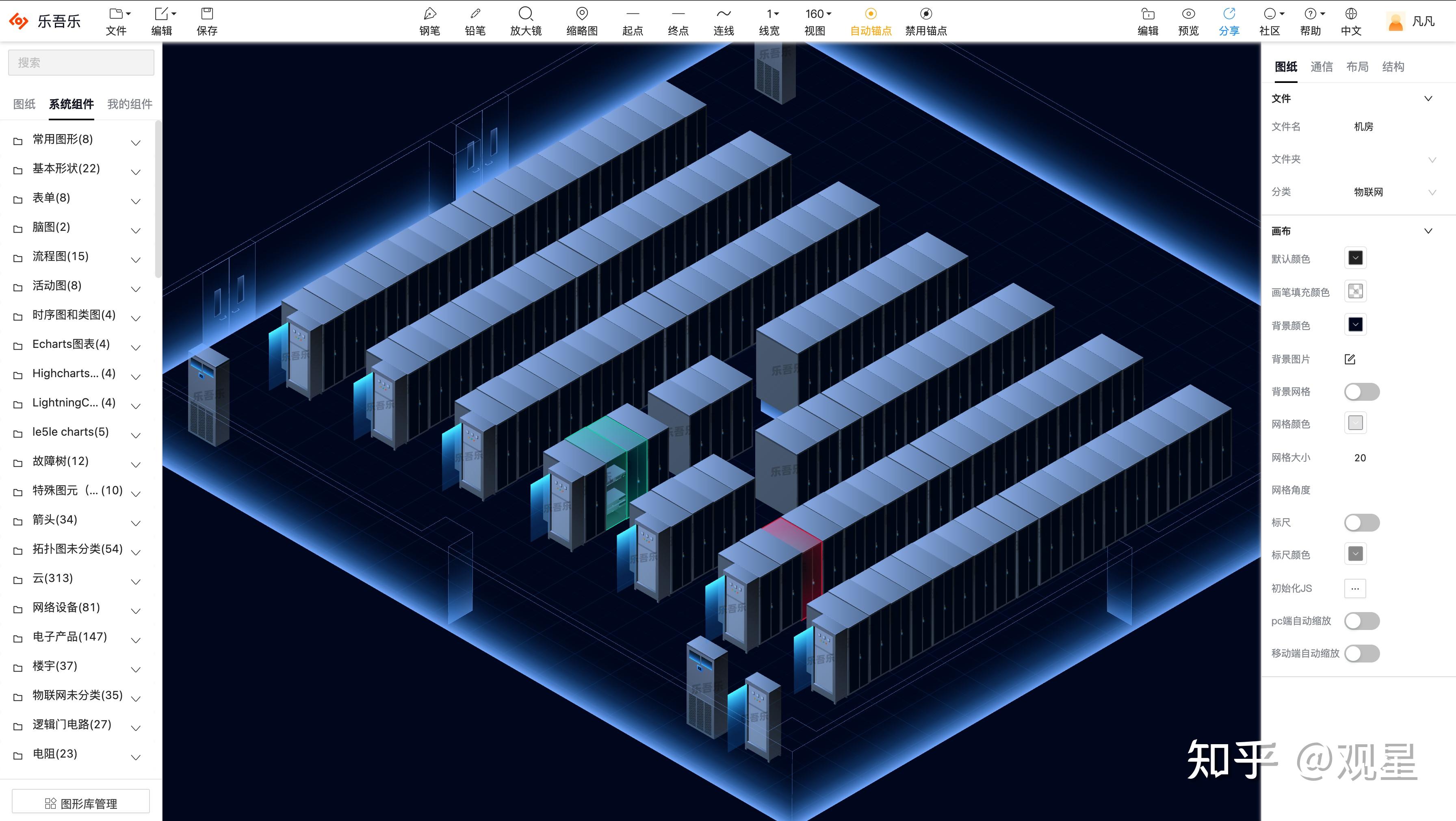The image size is (1456, 821).
Task: Click the 图形库管理 button
Action: click(81, 804)
